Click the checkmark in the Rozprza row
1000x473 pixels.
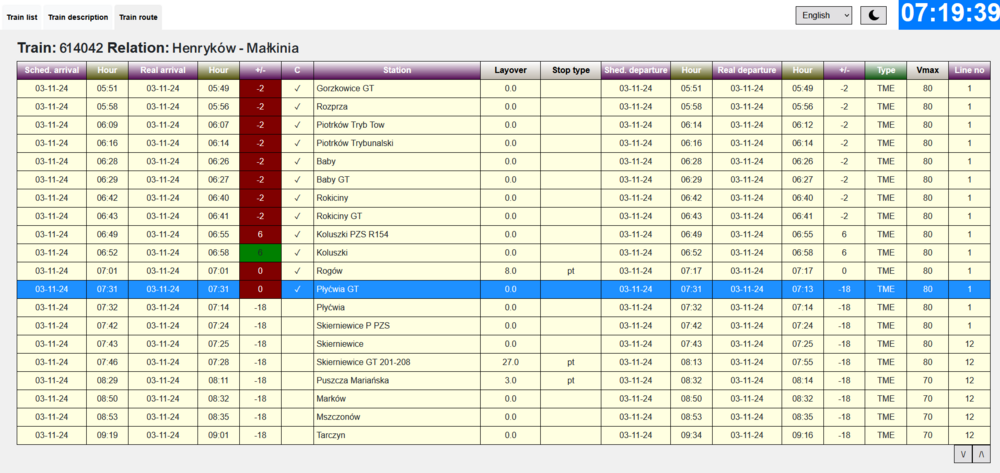pyautogui.click(x=297, y=106)
